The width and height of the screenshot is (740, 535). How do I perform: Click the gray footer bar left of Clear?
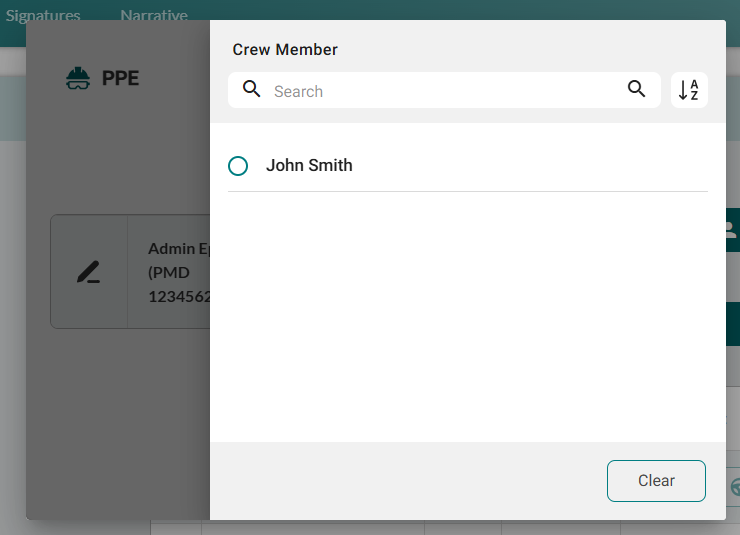tap(400, 480)
